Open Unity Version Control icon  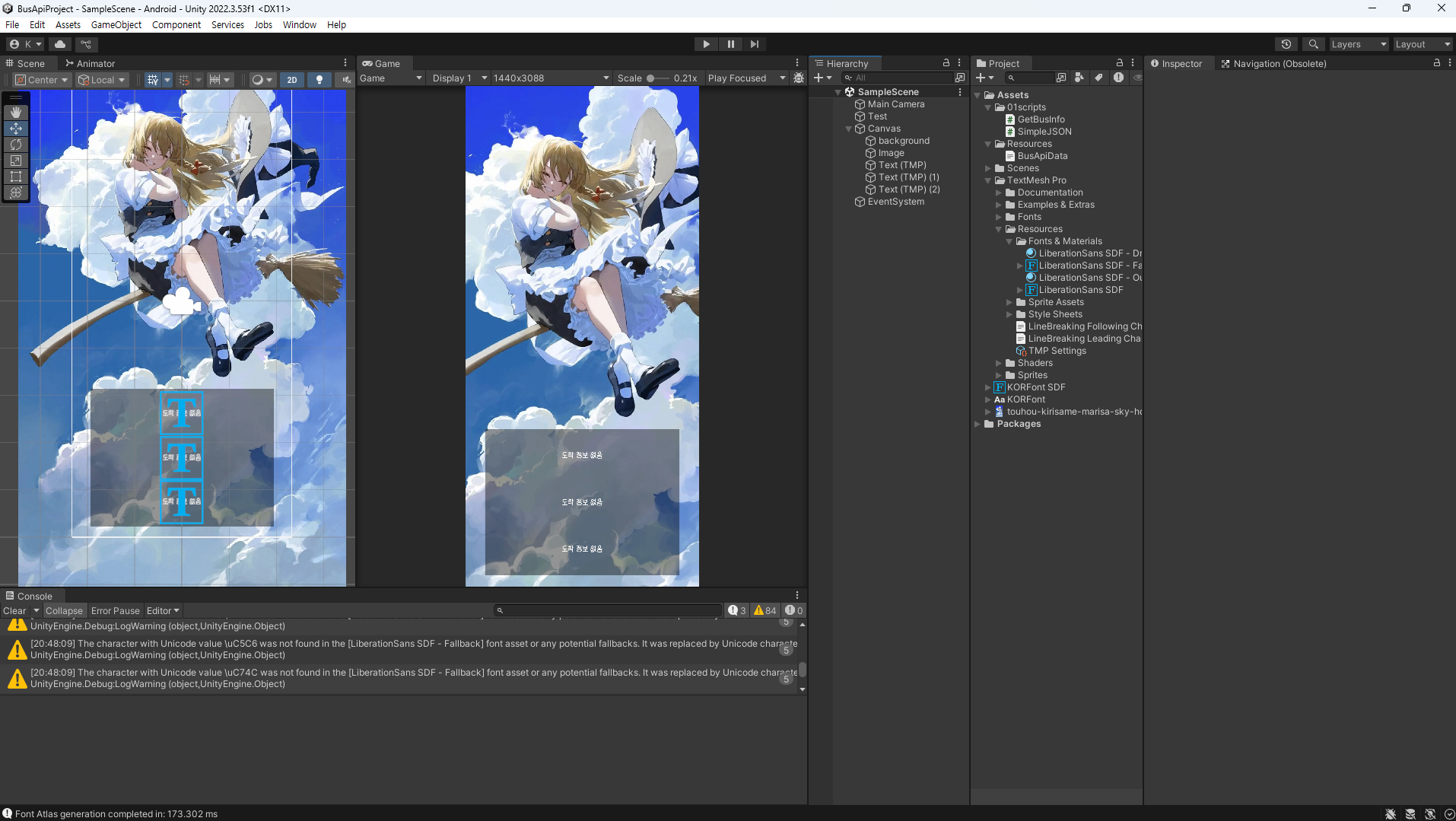[x=86, y=44]
